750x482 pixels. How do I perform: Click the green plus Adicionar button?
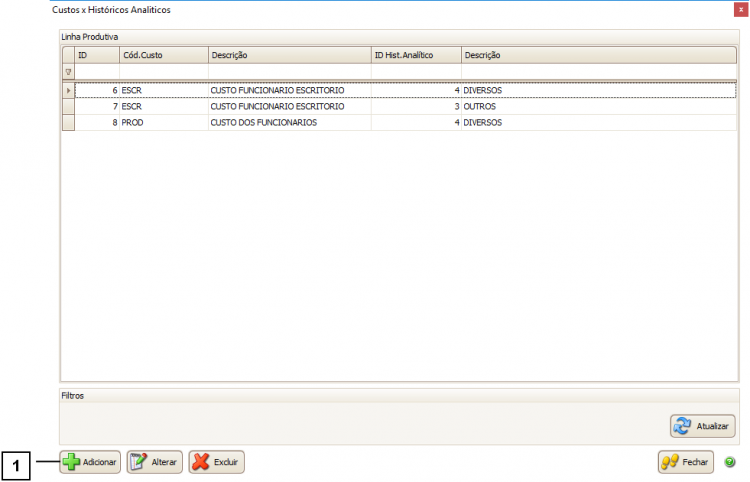[x=90, y=462]
